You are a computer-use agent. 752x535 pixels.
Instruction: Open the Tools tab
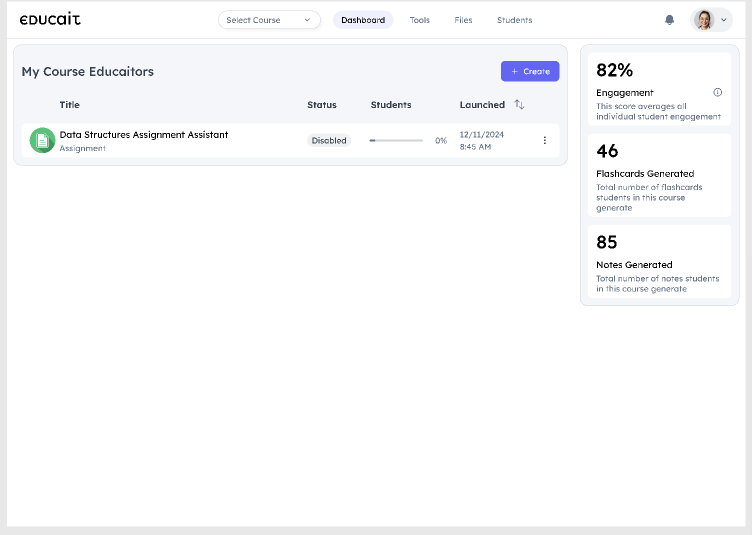pos(420,20)
